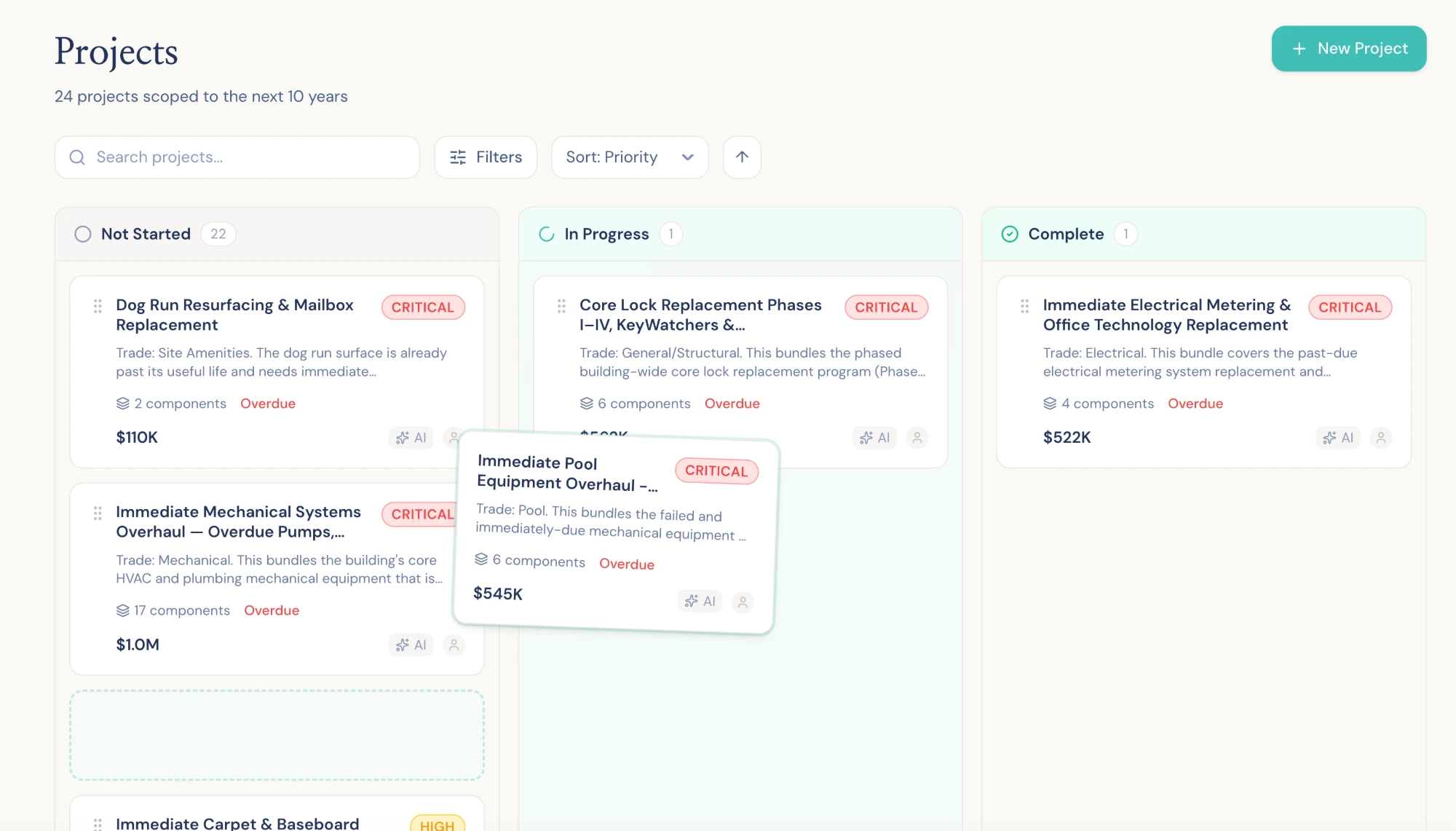1456x831 pixels.
Task: Click the assignee avatar on Immediate Pool Equipment card
Action: [743, 602]
